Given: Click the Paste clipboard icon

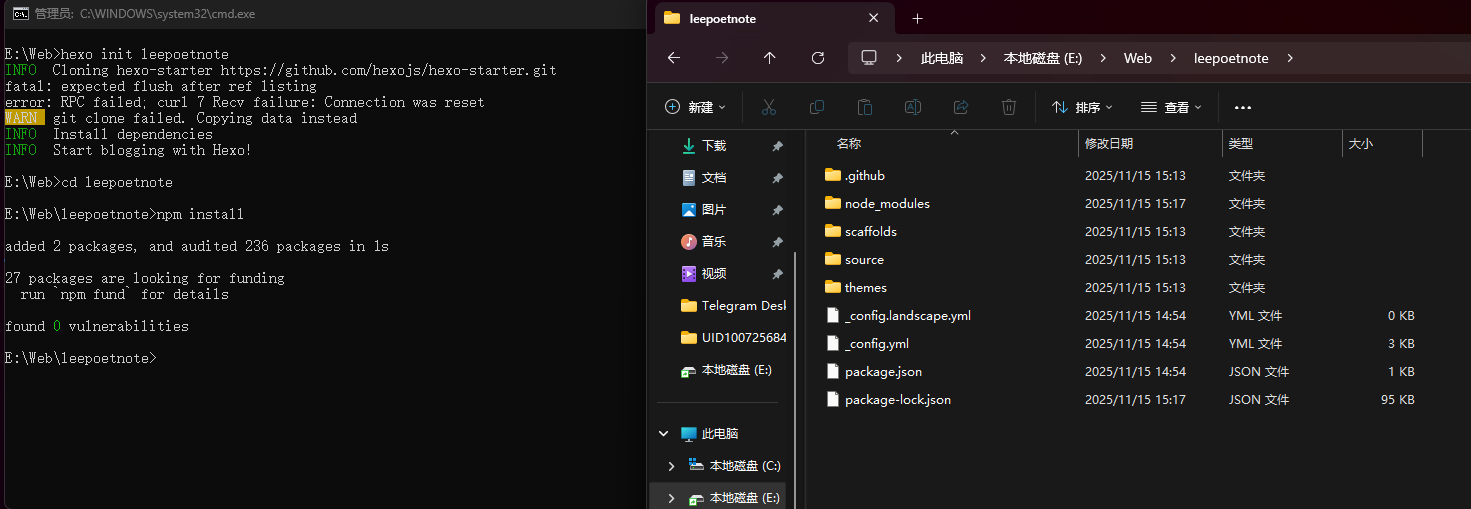Looking at the screenshot, I should 865,107.
